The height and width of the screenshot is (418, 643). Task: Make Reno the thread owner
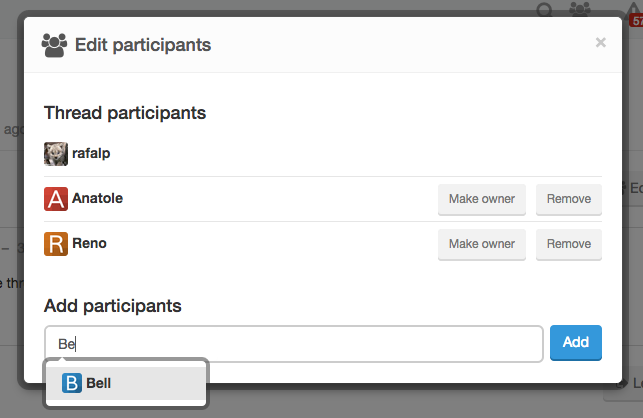[482, 244]
